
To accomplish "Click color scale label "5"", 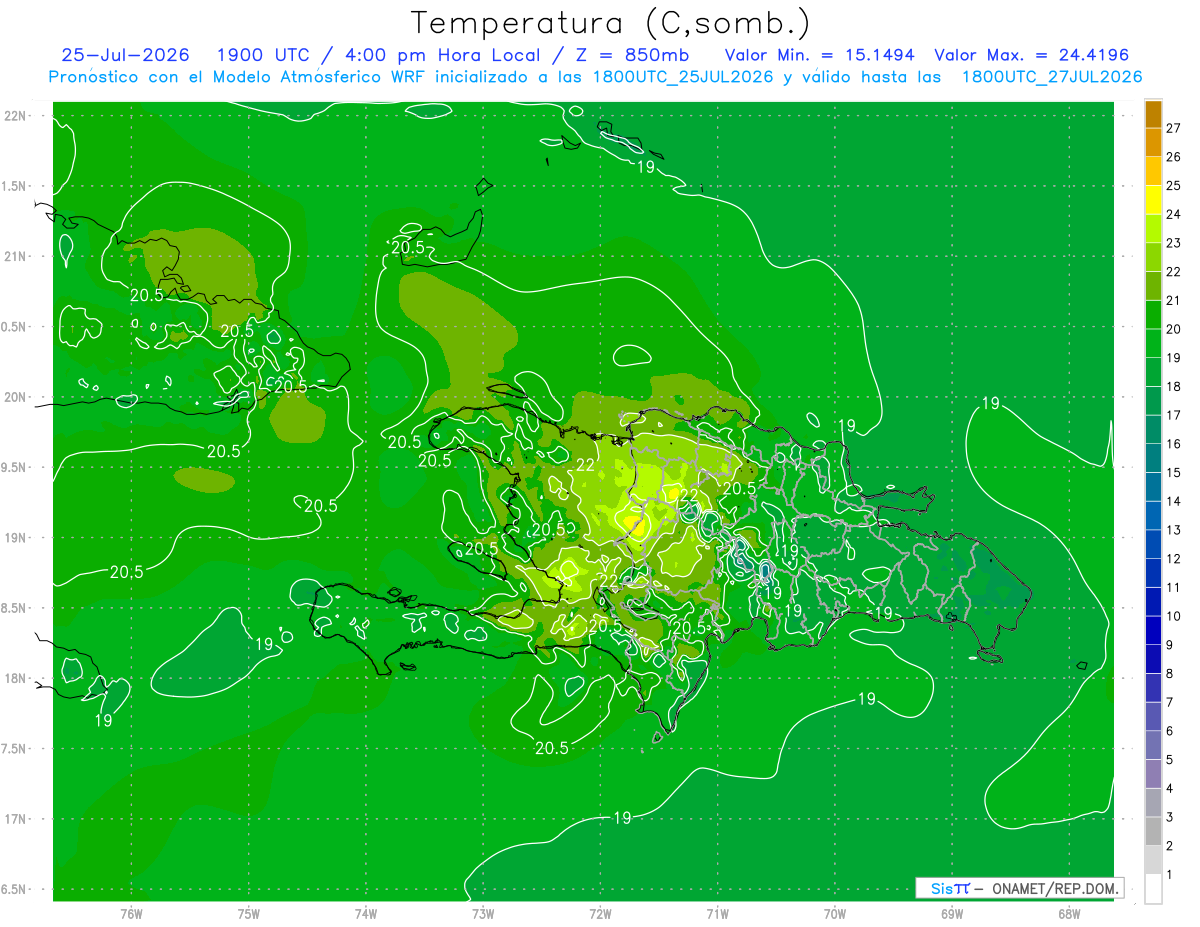I will (x=1170, y=760).
